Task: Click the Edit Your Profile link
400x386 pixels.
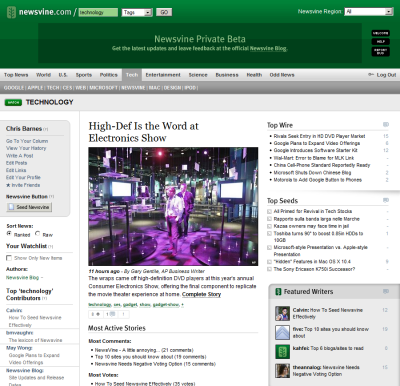Action: [23, 178]
